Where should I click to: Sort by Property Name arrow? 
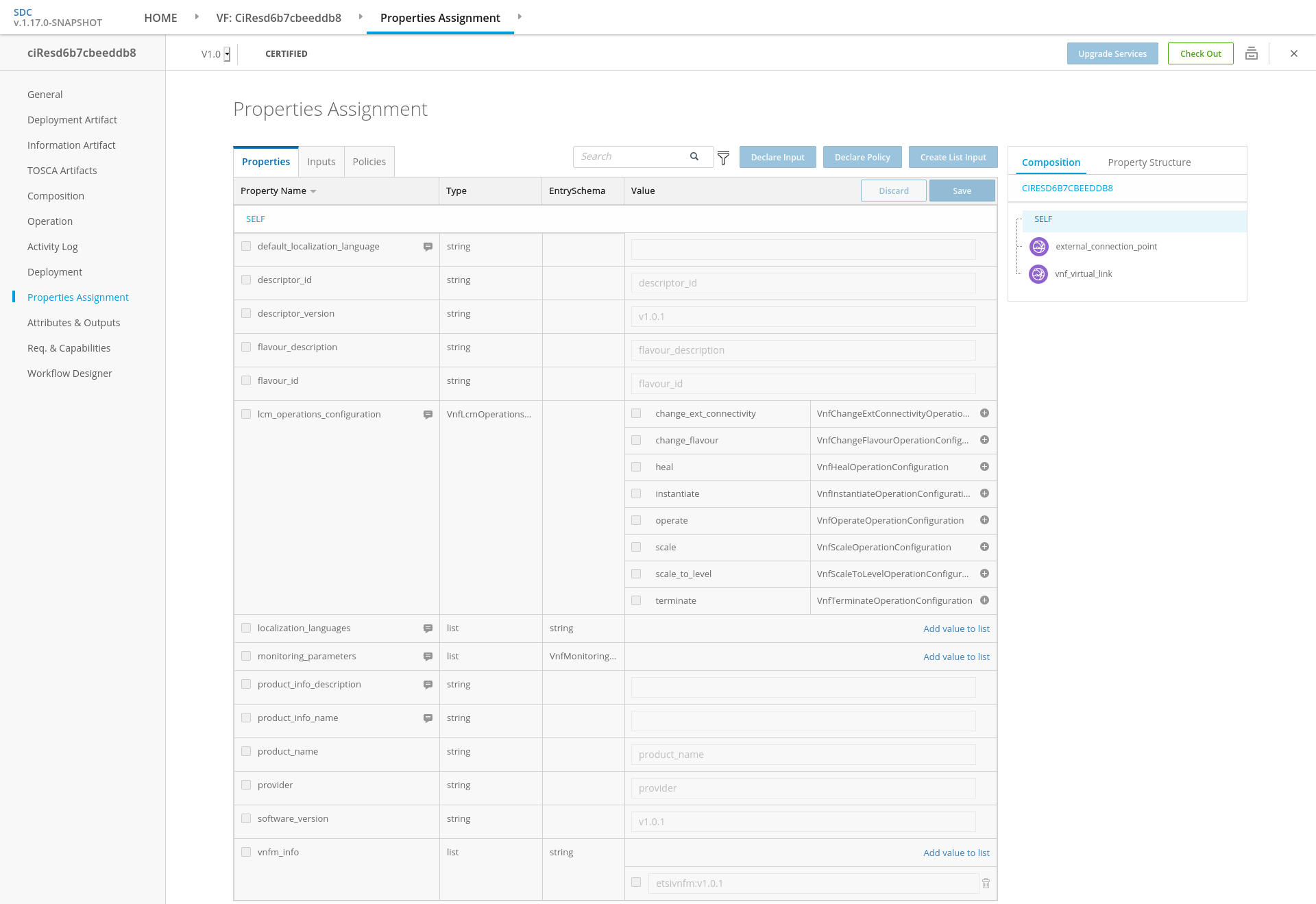tap(313, 191)
